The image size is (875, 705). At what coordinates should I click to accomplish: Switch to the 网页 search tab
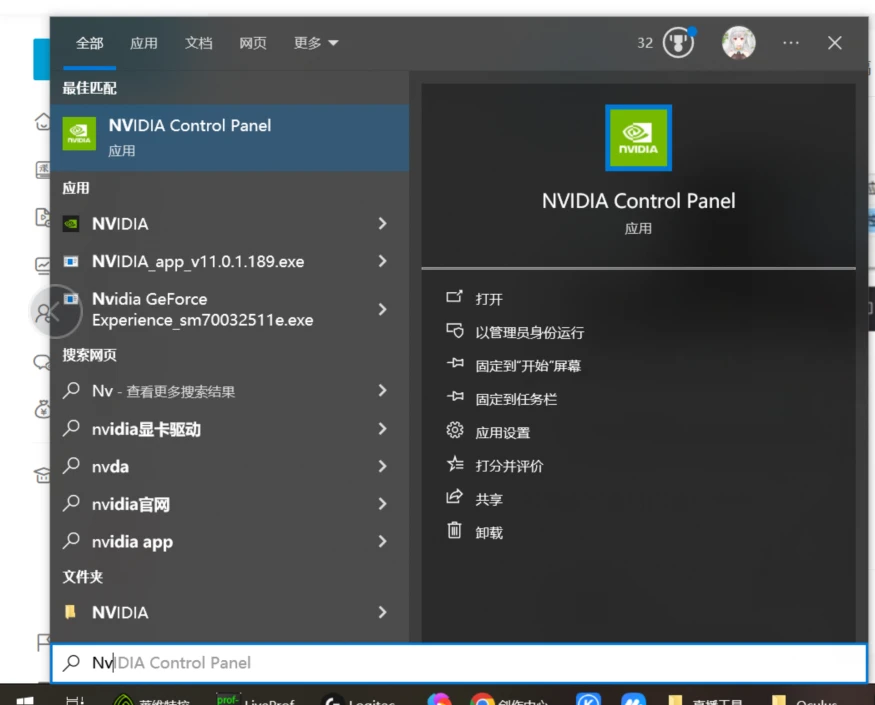coord(253,43)
